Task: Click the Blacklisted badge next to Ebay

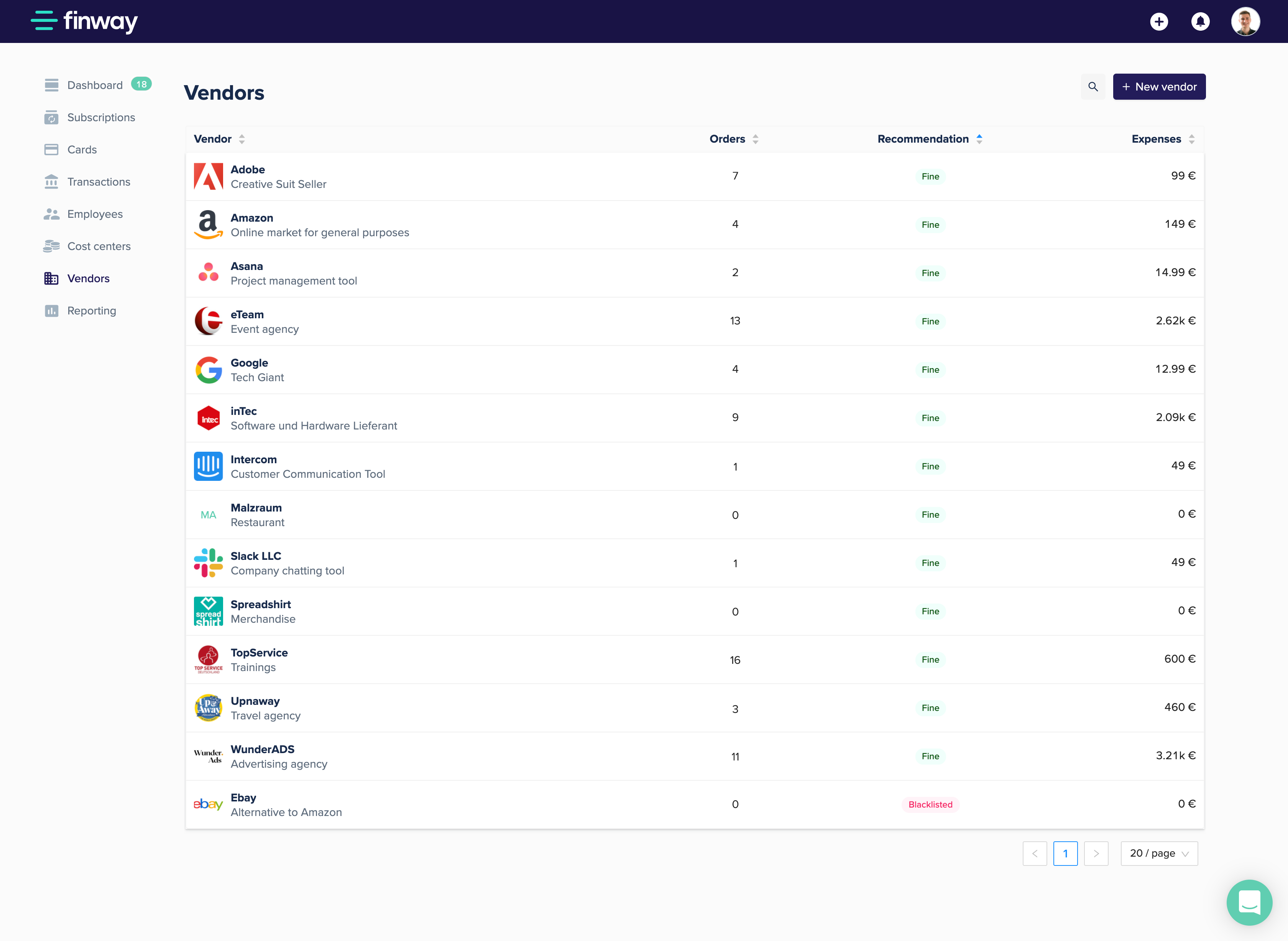Action: [930, 804]
